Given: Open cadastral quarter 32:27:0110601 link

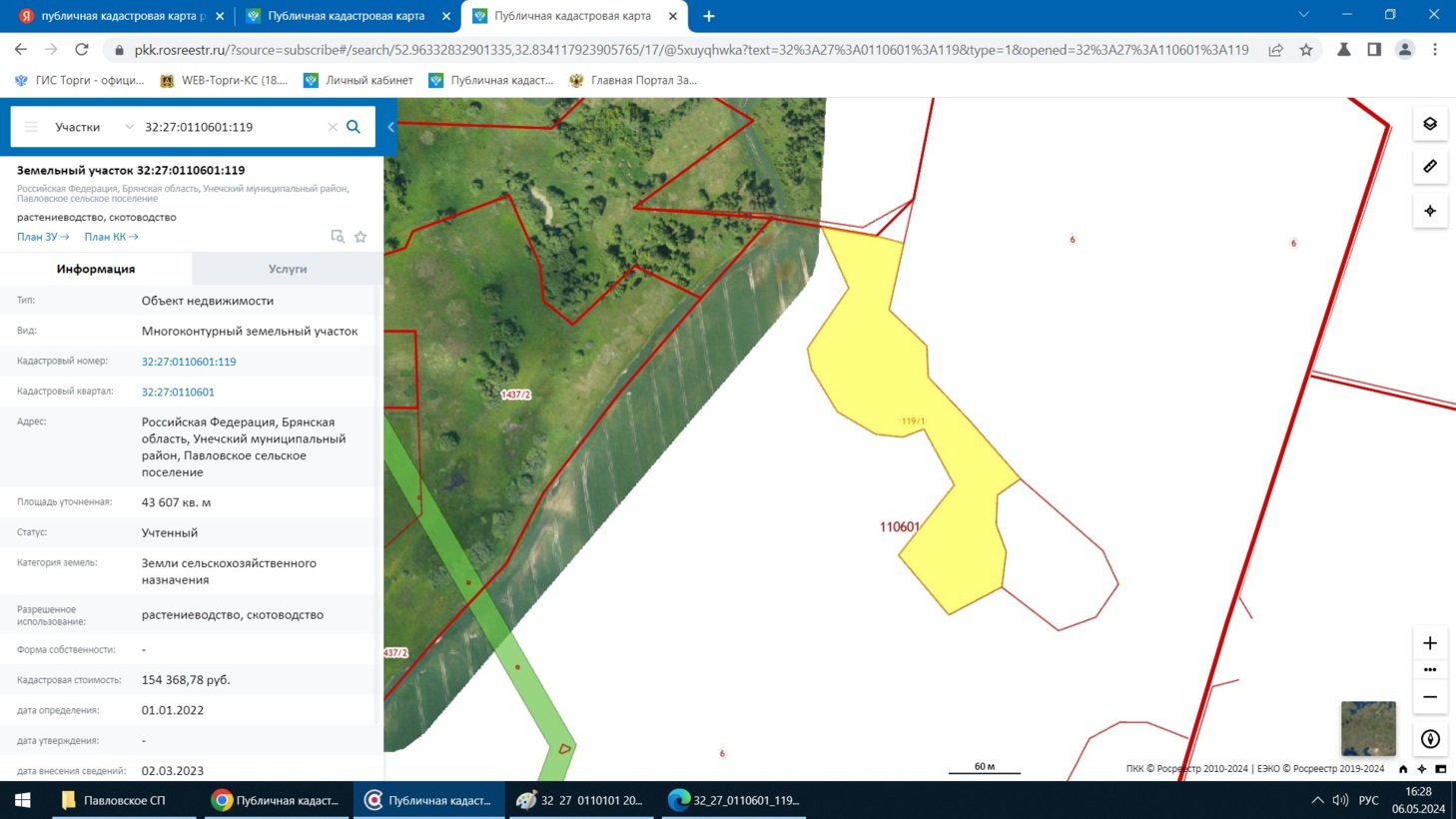Looking at the screenshot, I should 178,393.
